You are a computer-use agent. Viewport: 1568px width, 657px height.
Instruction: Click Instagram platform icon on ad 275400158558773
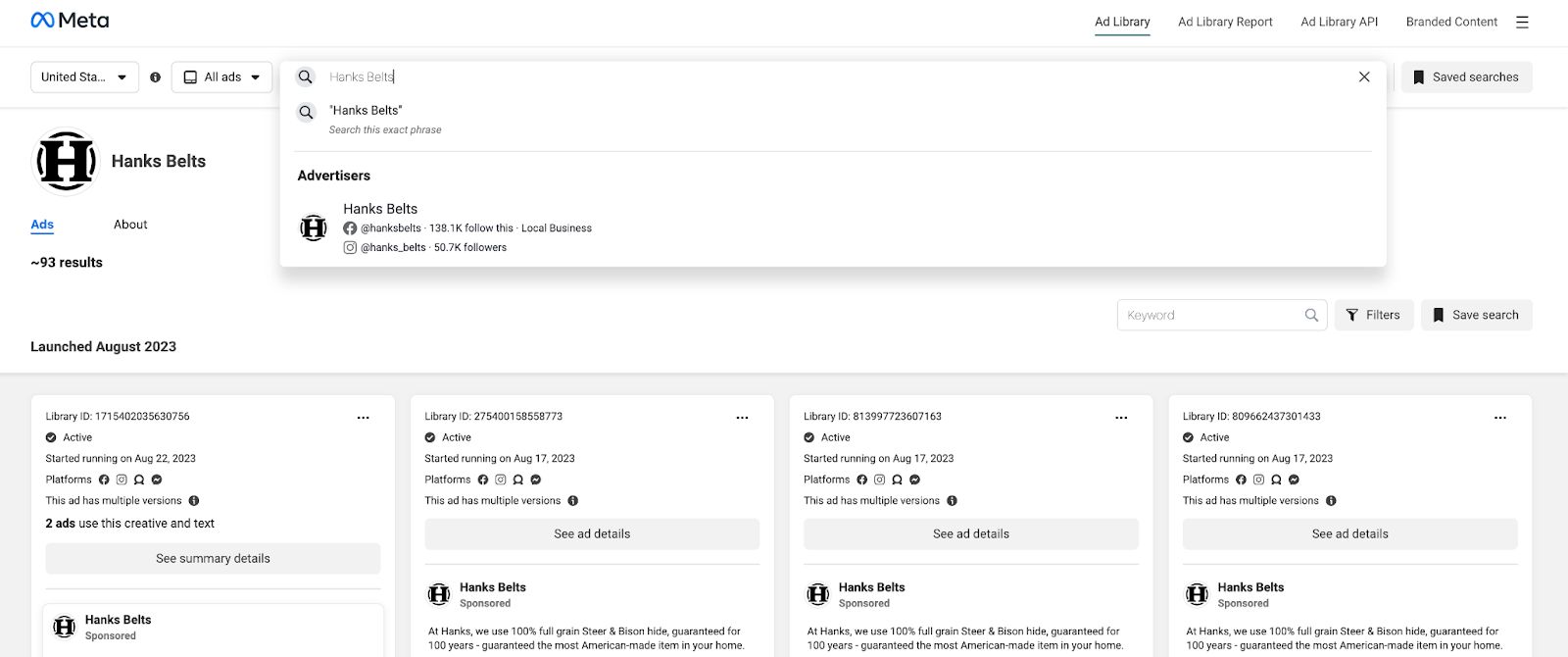point(501,480)
